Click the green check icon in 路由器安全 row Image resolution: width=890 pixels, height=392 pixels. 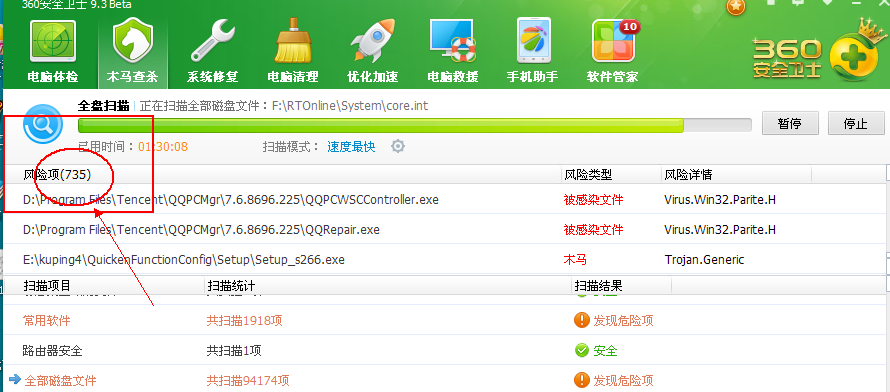click(x=582, y=351)
